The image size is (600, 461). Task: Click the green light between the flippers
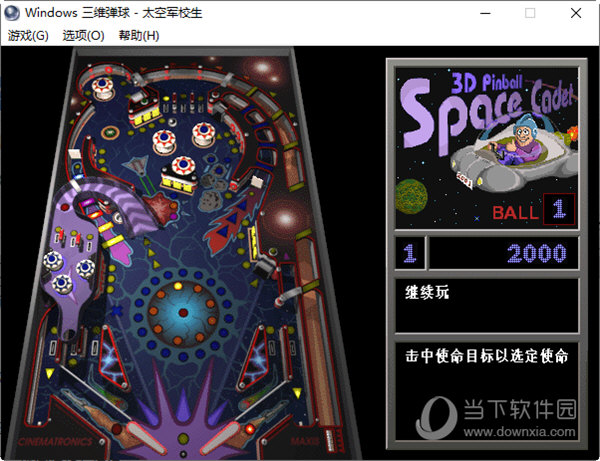click(x=183, y=438)
